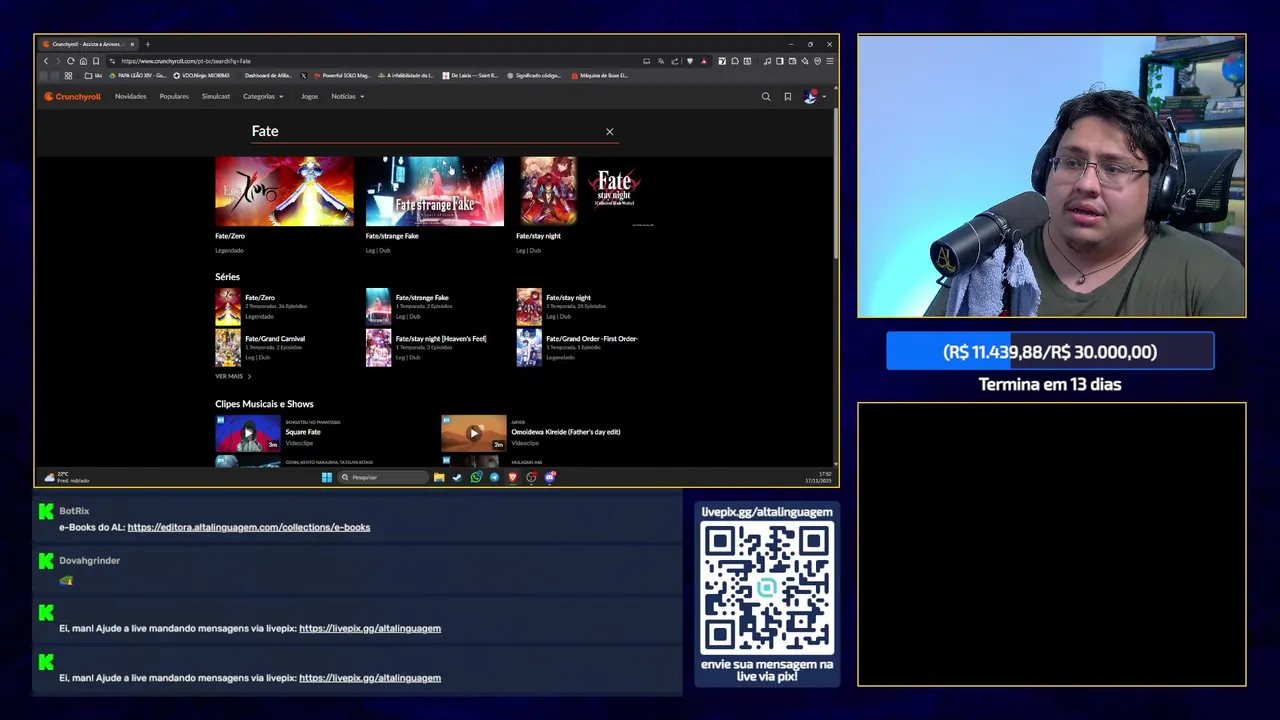Open Fate/strange Fake in the Séries list
The width and height of the screenshot is (1280, 720).
tap(408, 306)
